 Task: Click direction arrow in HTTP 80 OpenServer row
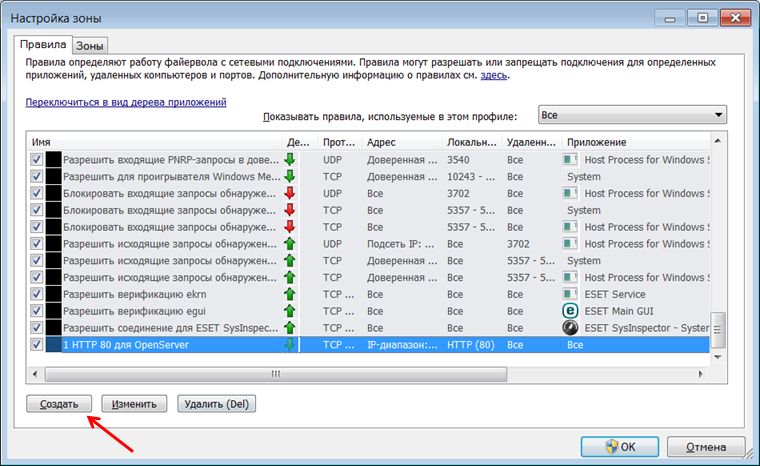[290, 345]
